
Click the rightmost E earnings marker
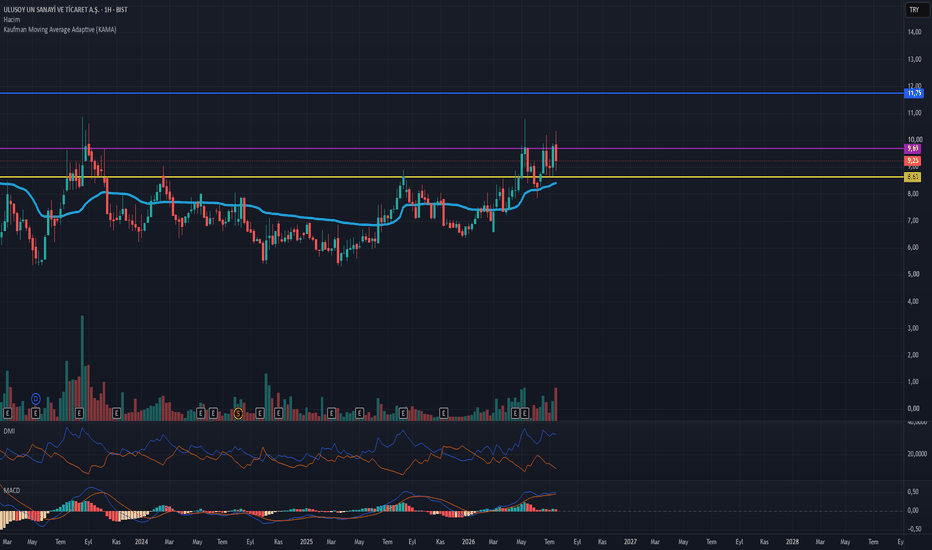click(x=524, y=413)
